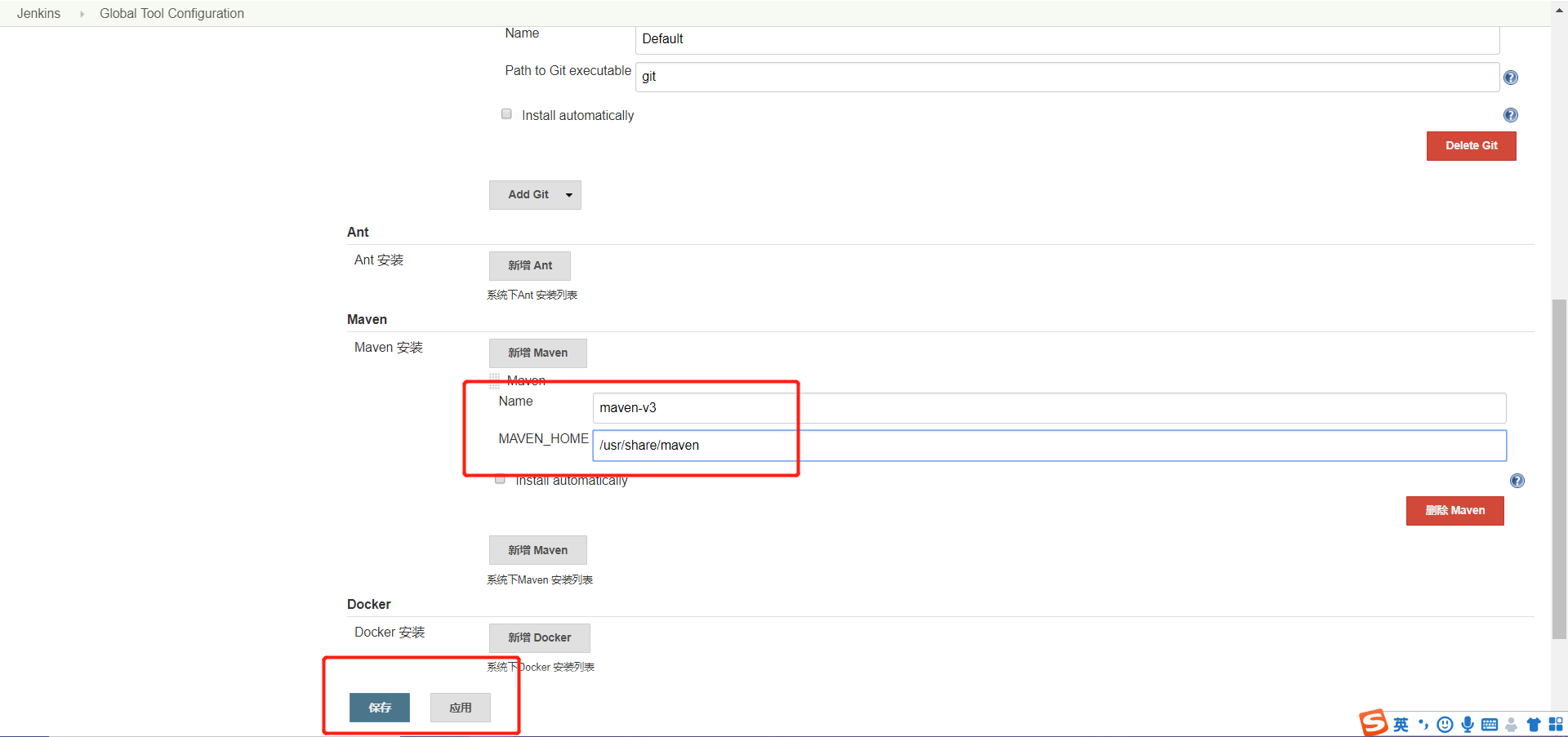Switch Sogou input language mode 英
The width and height of the screenshot is (1568, 737).
tap(1401, 725)
